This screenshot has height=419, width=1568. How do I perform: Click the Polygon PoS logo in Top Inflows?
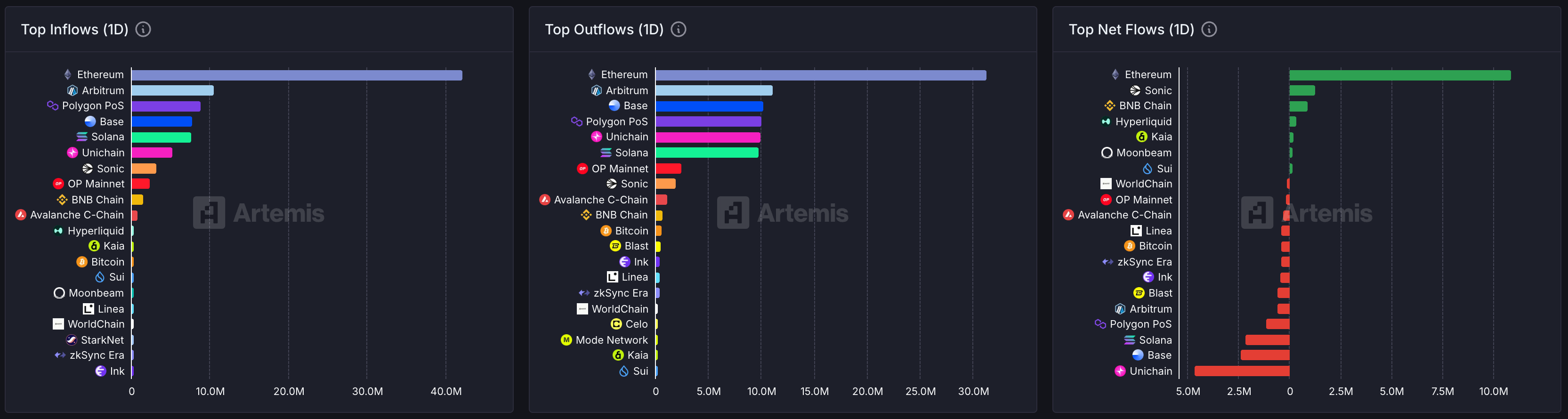(x=52, y=105)
